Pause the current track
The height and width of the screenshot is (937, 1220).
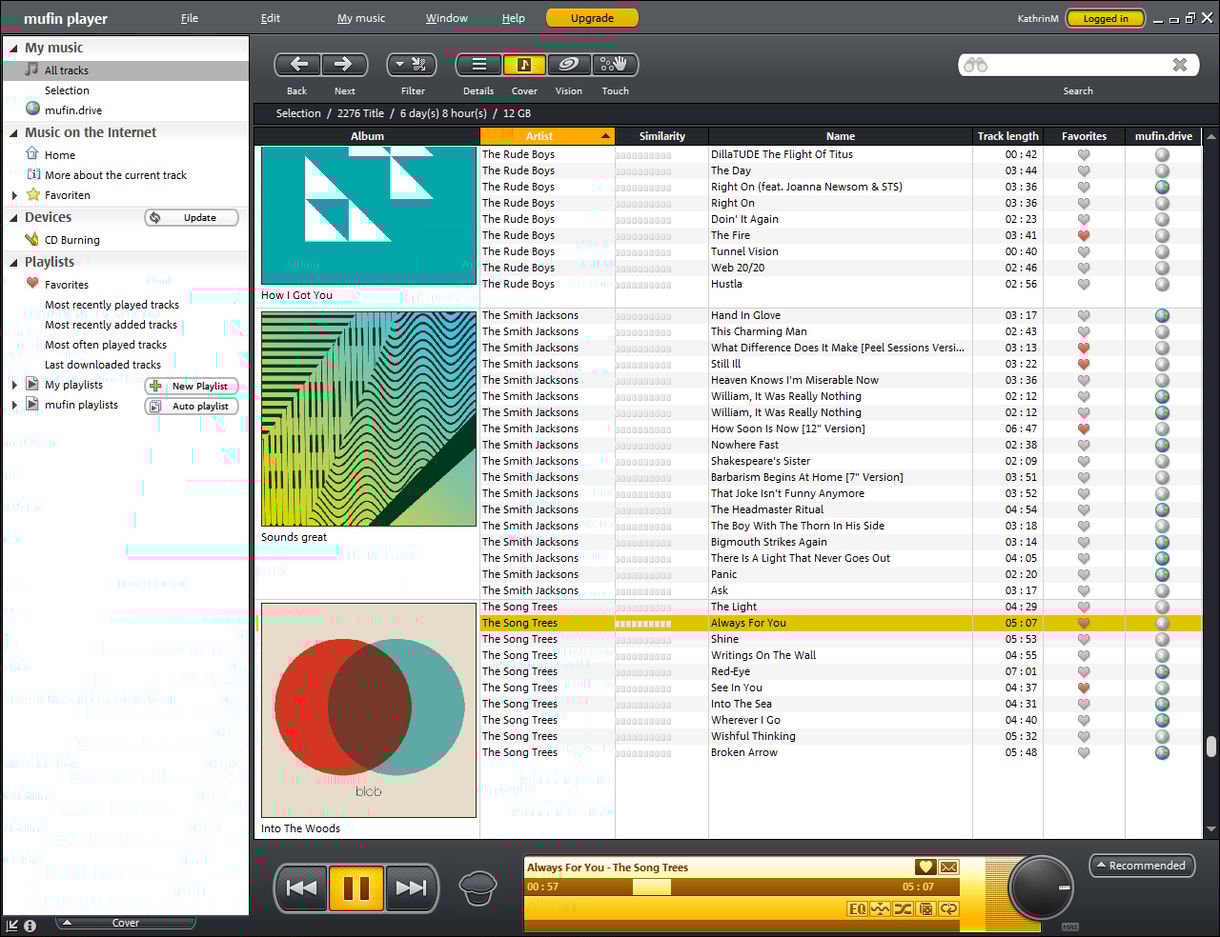point(356,888)
